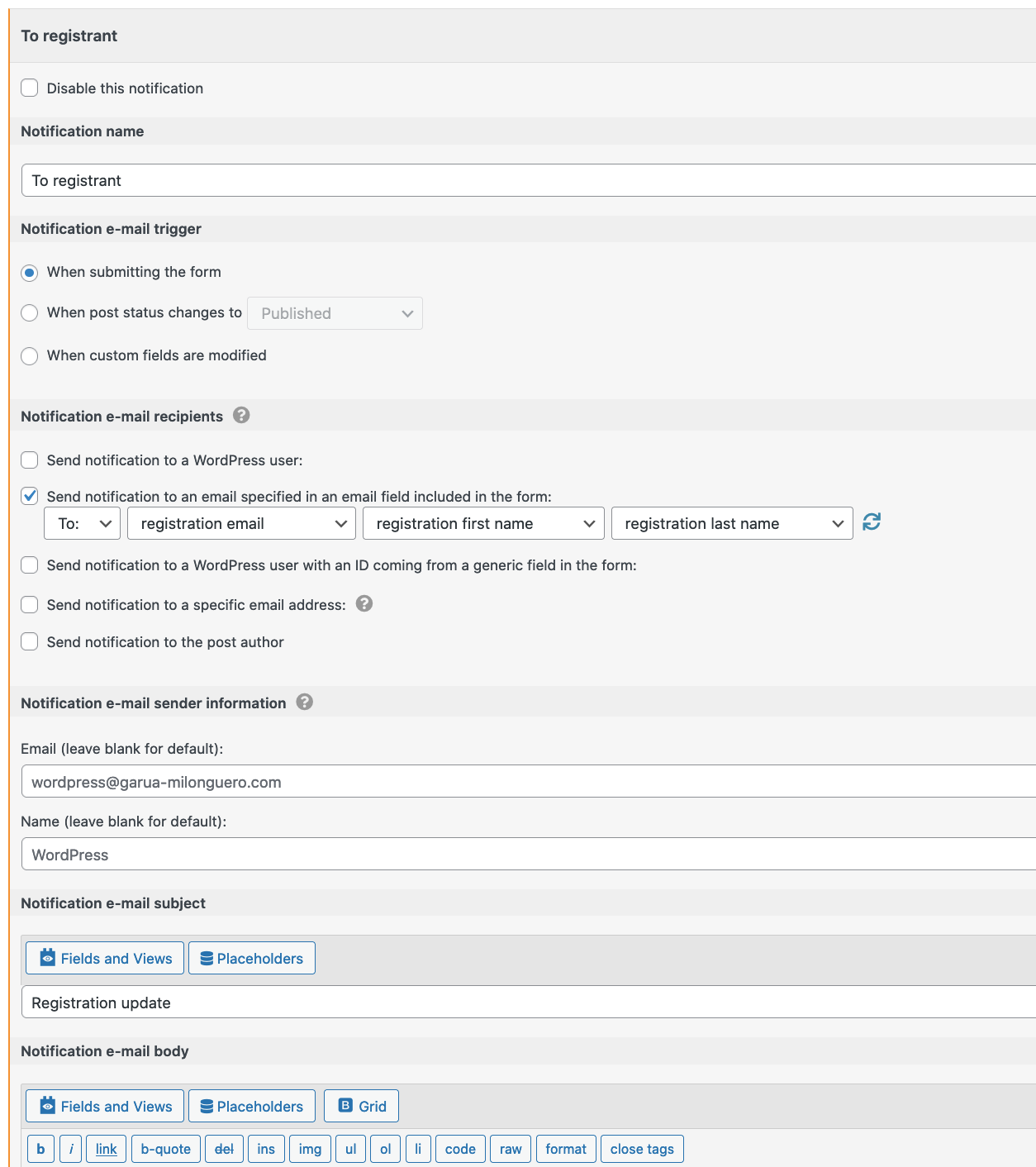Uncheck sending to email field in the form
1036x1167 pixels.
pyautogui.click(x=30, y=496)
